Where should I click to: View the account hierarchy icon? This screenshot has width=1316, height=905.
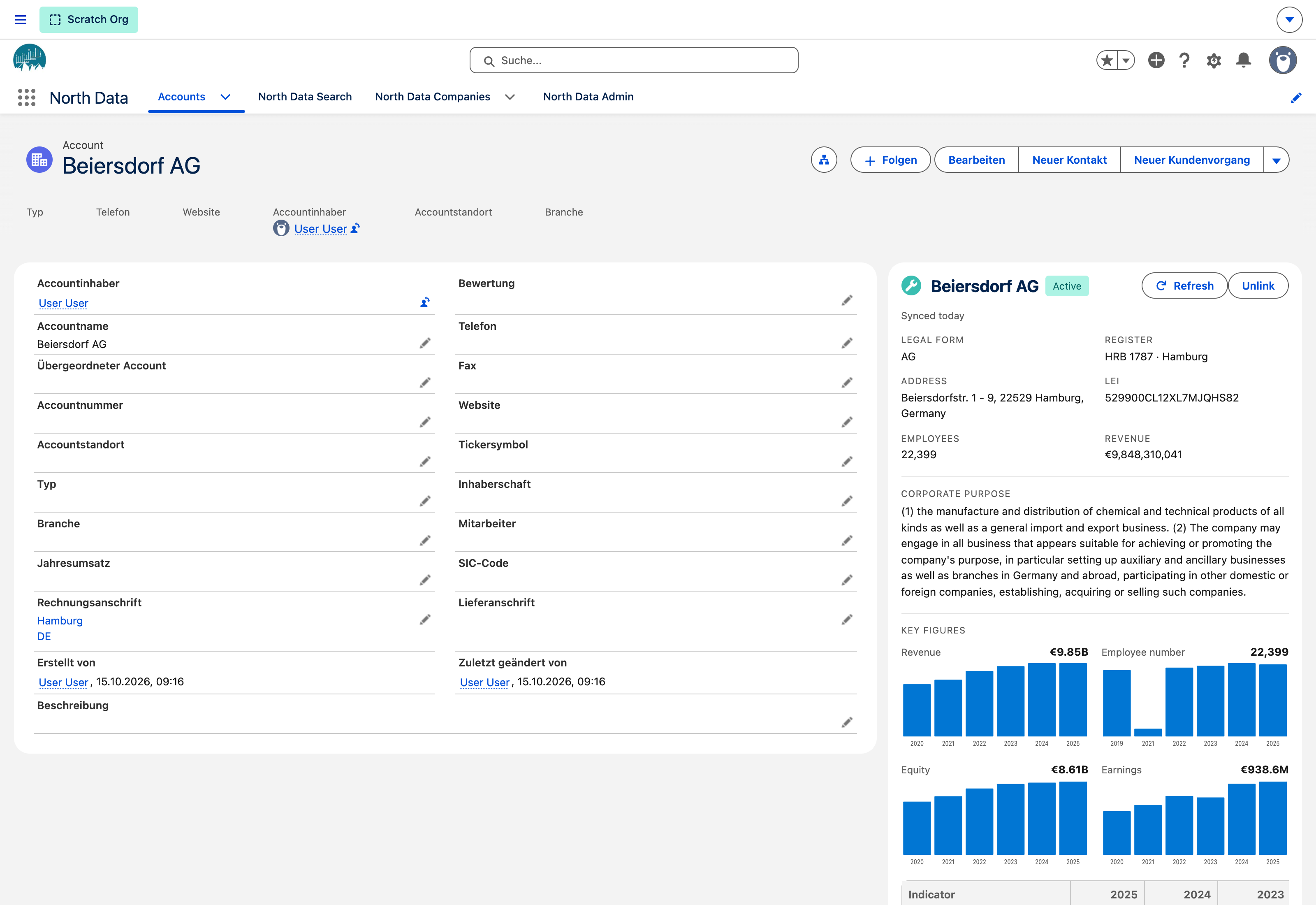(824, 160)
